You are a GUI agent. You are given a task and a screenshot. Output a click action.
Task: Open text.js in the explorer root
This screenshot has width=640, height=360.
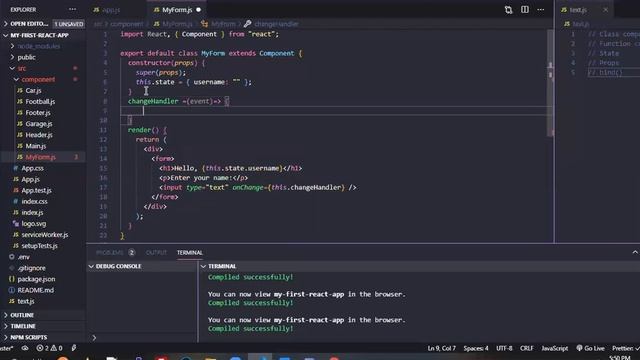tap(26, 301)
